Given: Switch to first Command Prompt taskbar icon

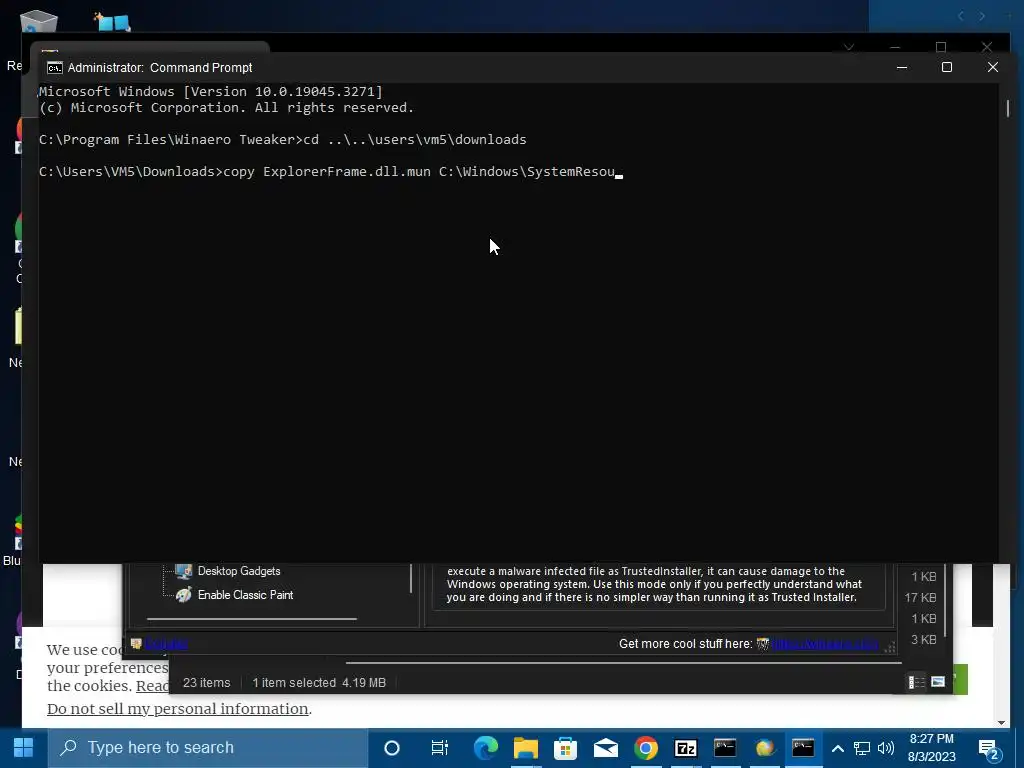Looking at the screenshot, I should (x=725, y=748).
